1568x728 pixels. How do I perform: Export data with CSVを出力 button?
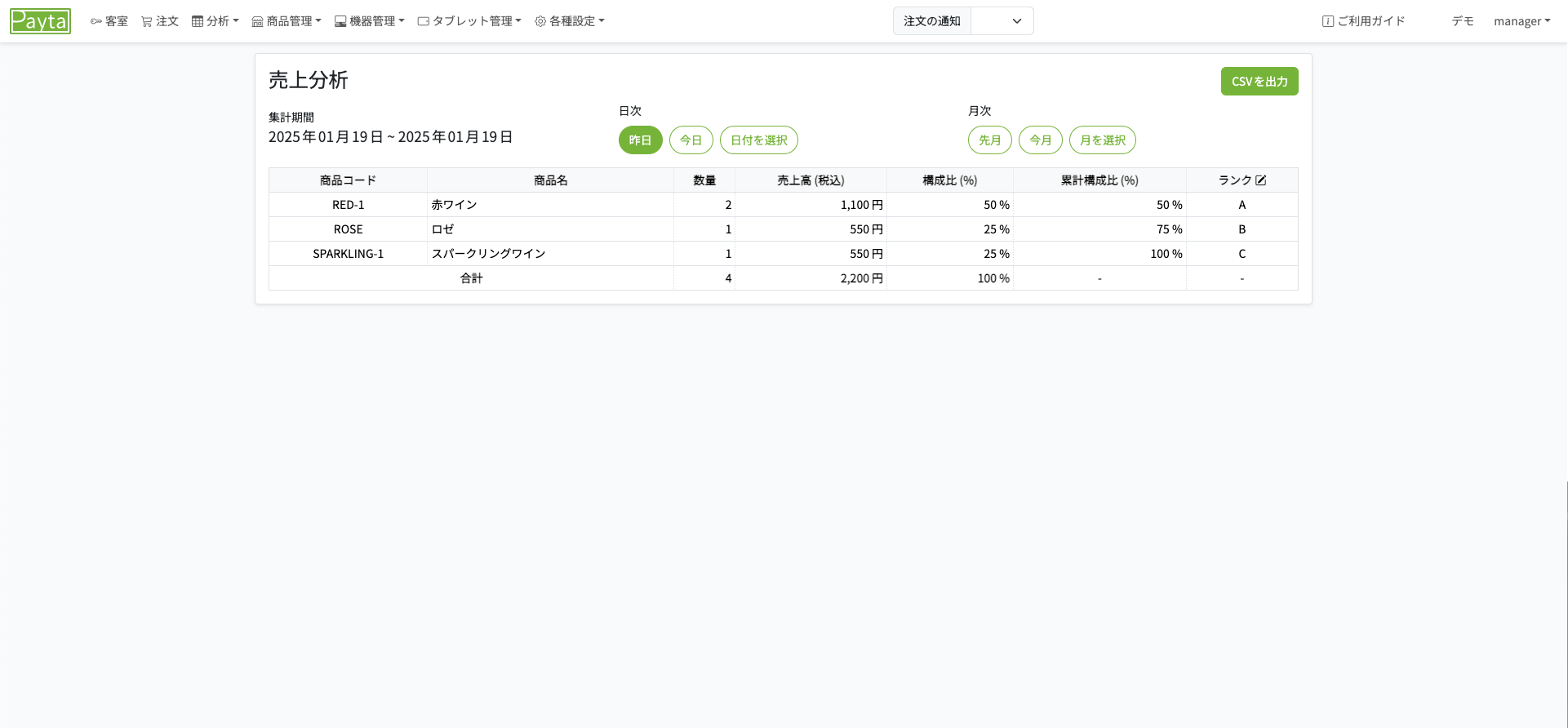(x=1259, y=82)
